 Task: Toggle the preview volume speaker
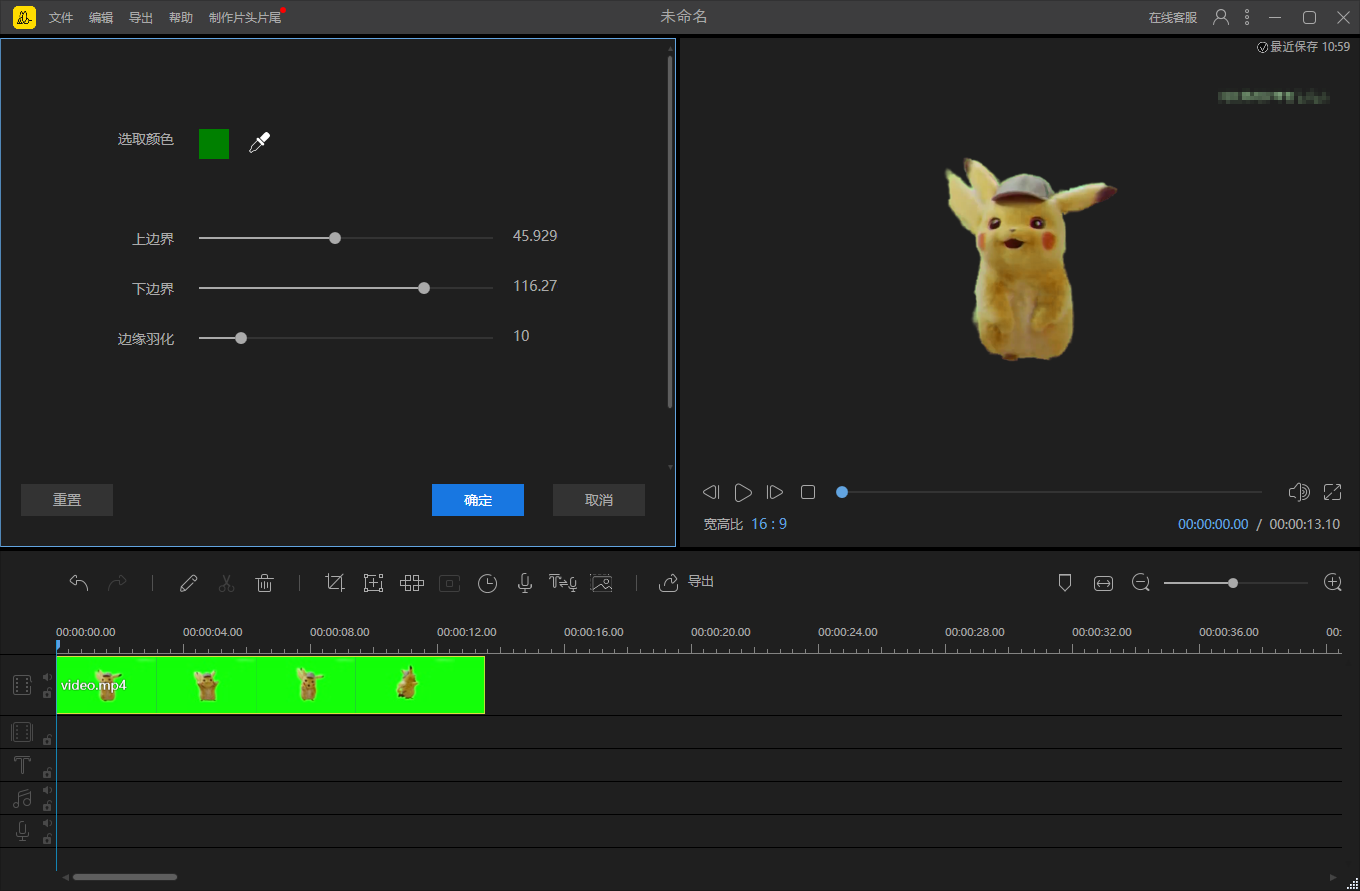pos(1299,492)
